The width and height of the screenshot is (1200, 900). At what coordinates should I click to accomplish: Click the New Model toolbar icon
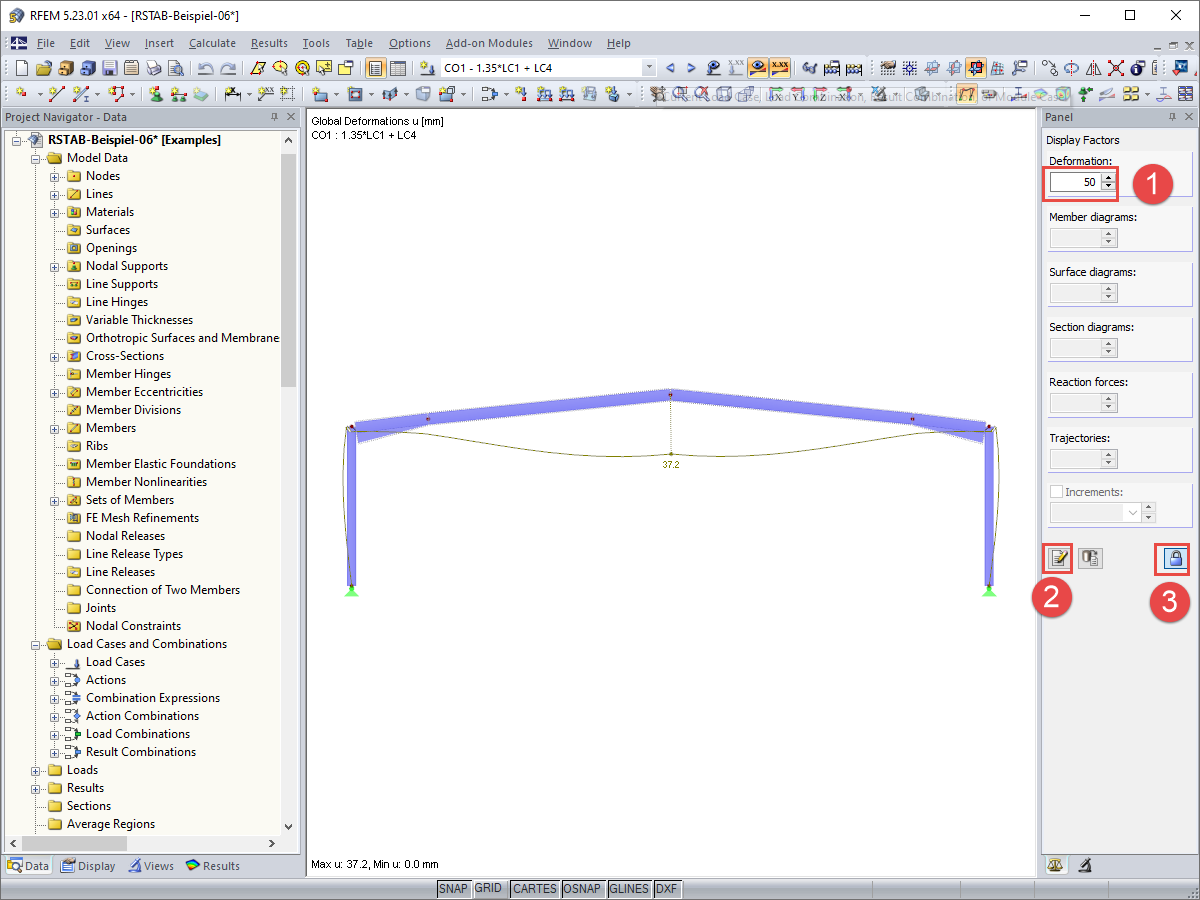tap(21, 68)
